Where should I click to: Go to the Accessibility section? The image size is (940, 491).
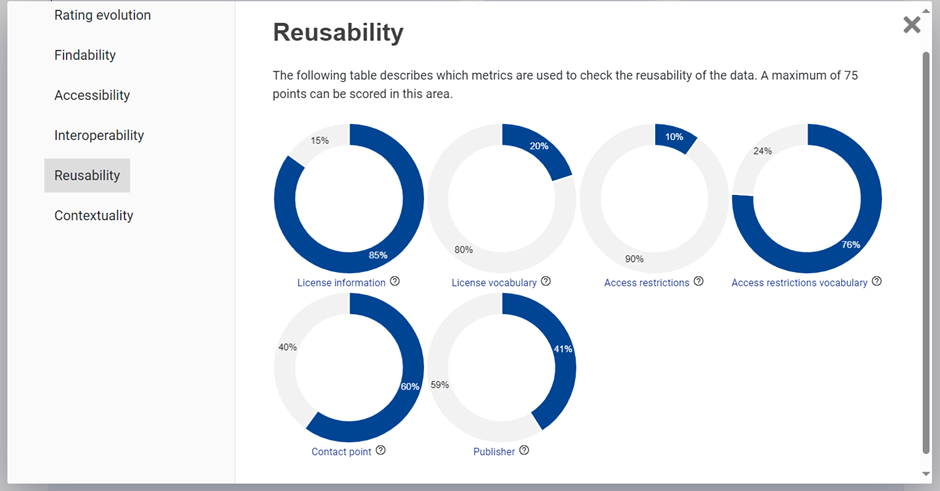pos(92,95)
